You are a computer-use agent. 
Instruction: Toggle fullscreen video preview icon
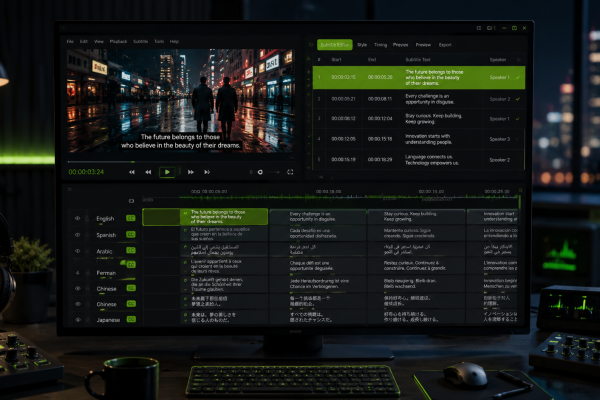[x=290, y=172]
